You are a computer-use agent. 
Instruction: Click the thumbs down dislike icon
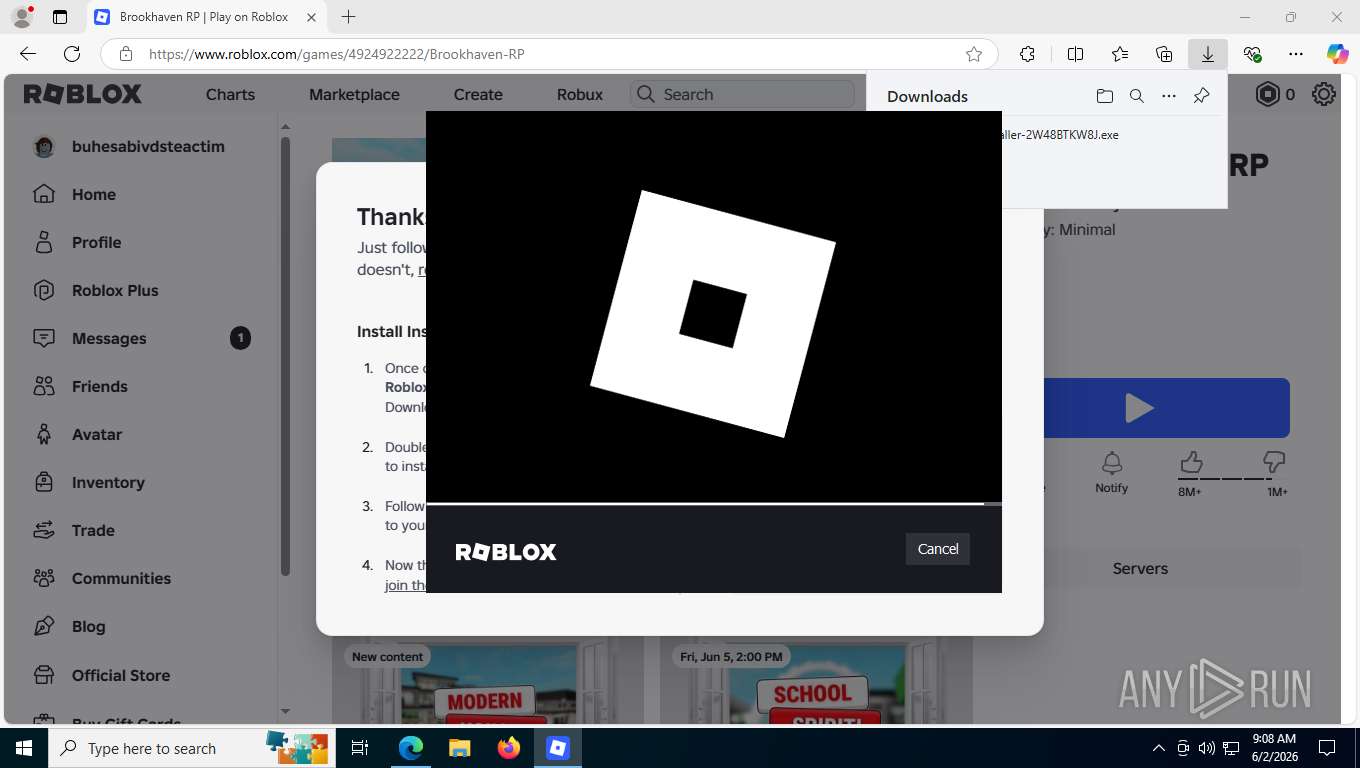pyautogui.click(x=1274, y=462)
